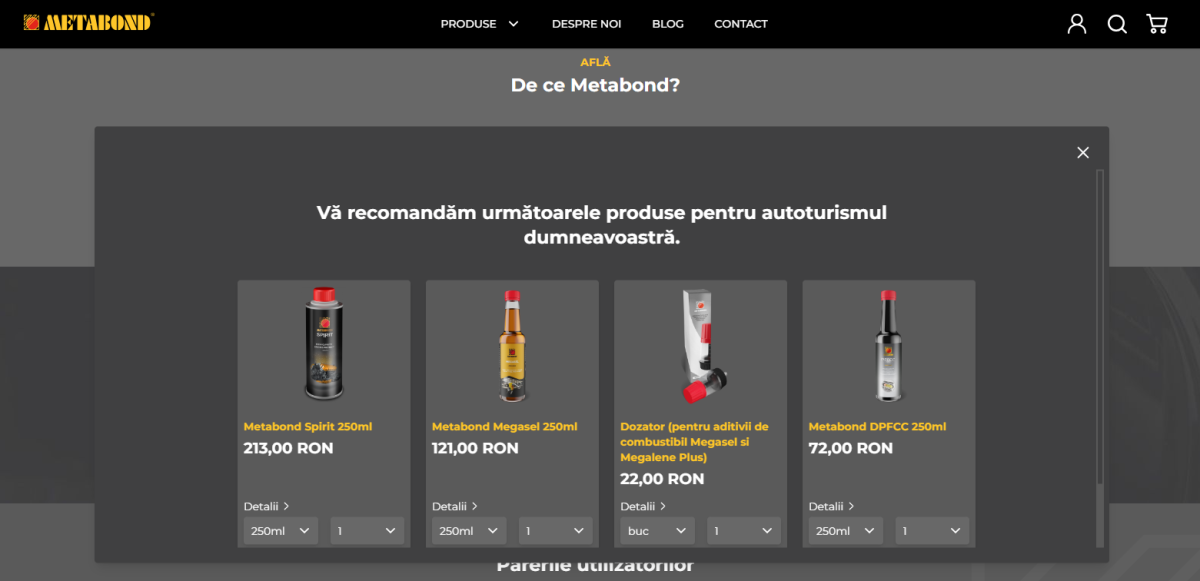The height and width of the screenshot is (581, 1200).
Task: Click the popup heading 'Vă recomandăm următoarele produse'
Action: click(x=602, y=225)
